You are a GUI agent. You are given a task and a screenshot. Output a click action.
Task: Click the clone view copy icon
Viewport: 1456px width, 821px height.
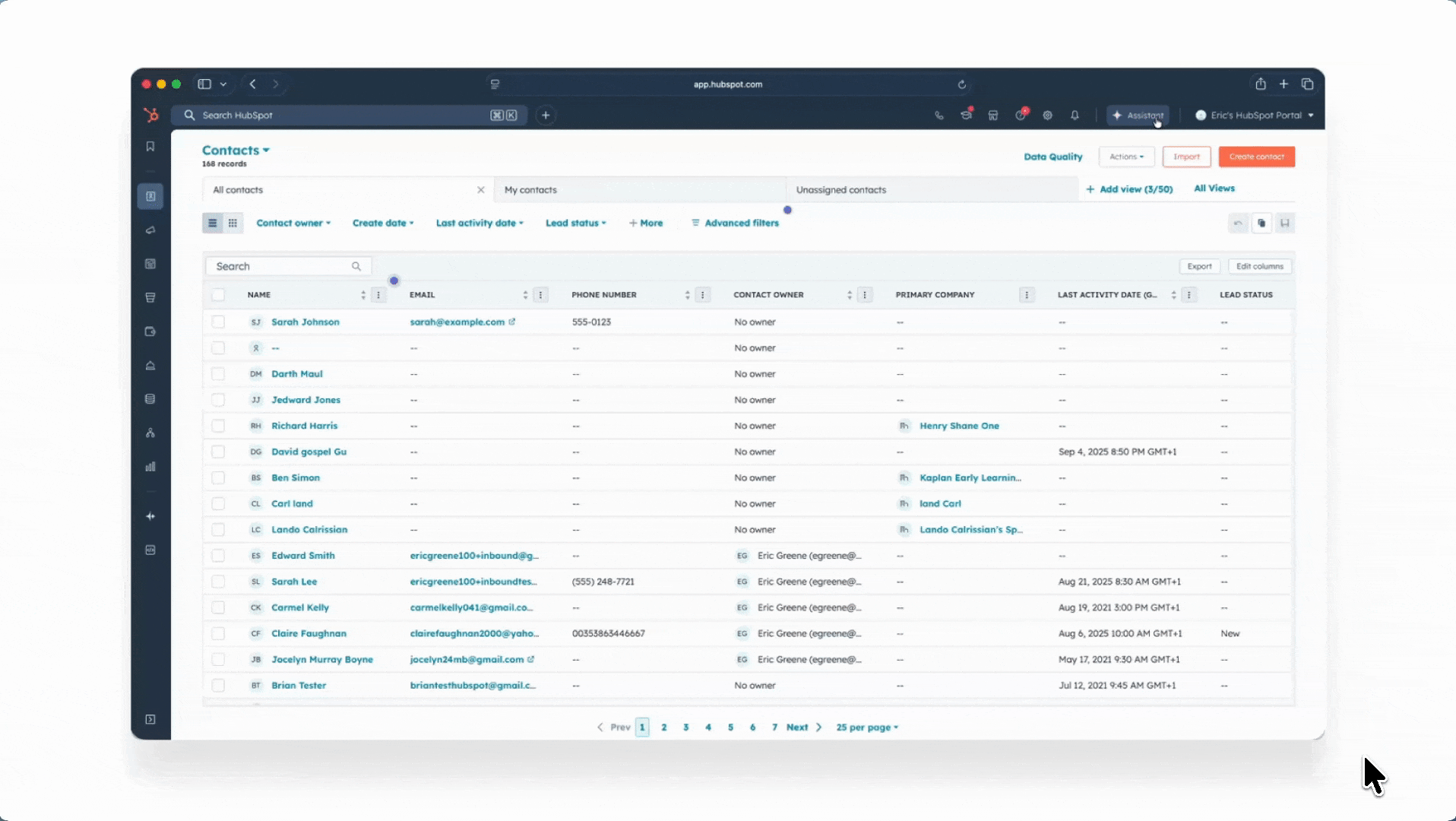click(1261, 223)
